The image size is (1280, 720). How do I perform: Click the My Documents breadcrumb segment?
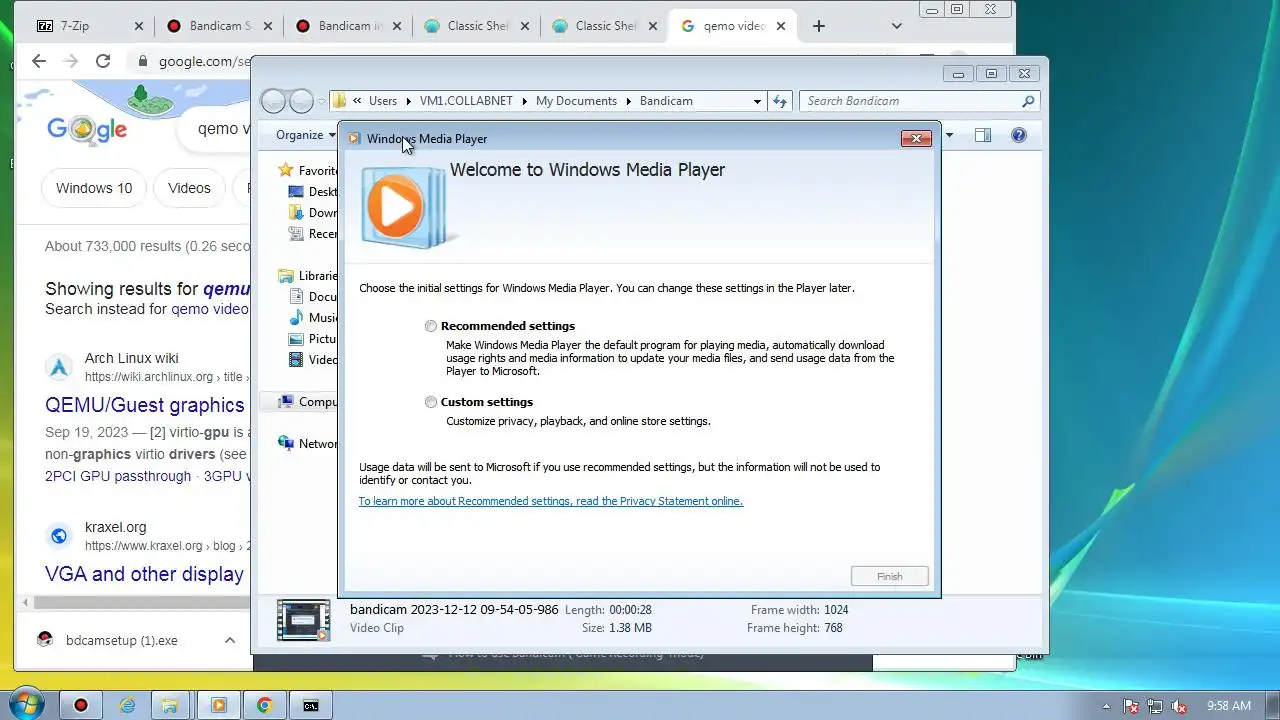(576, 101)
